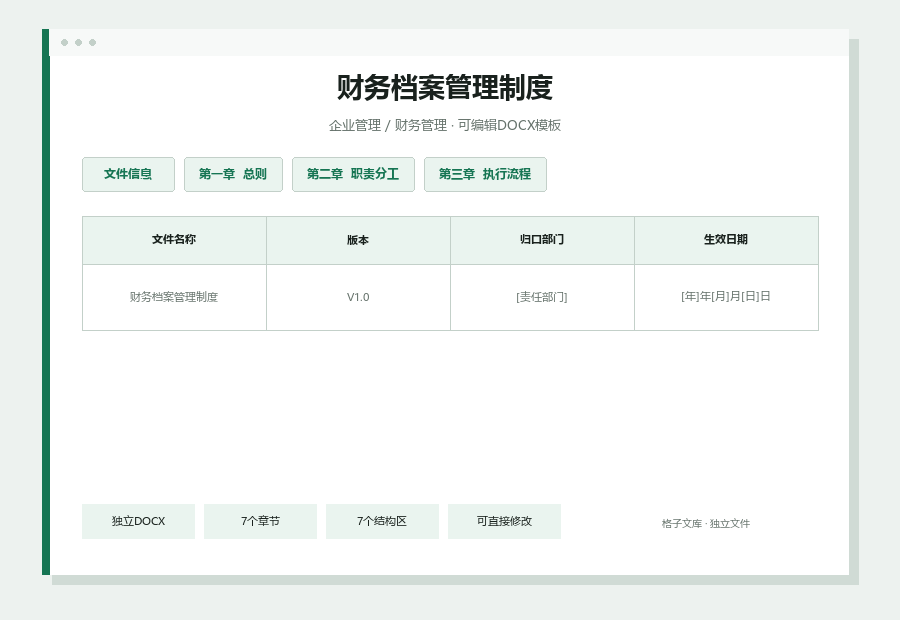Click the 文件名称 column header
Image resolution: width=900 pixels, height=620 pixels.
174,240
